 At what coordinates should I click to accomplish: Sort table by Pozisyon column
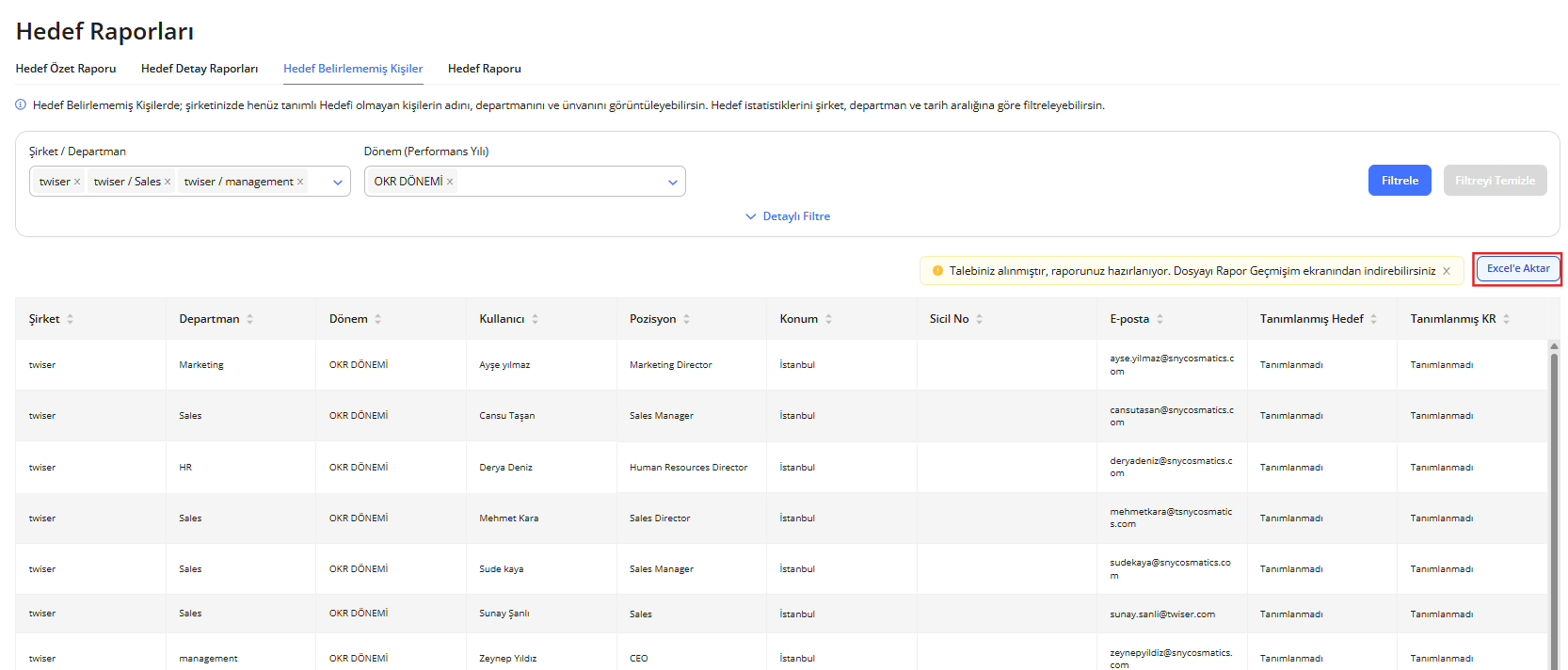point(686,319)
